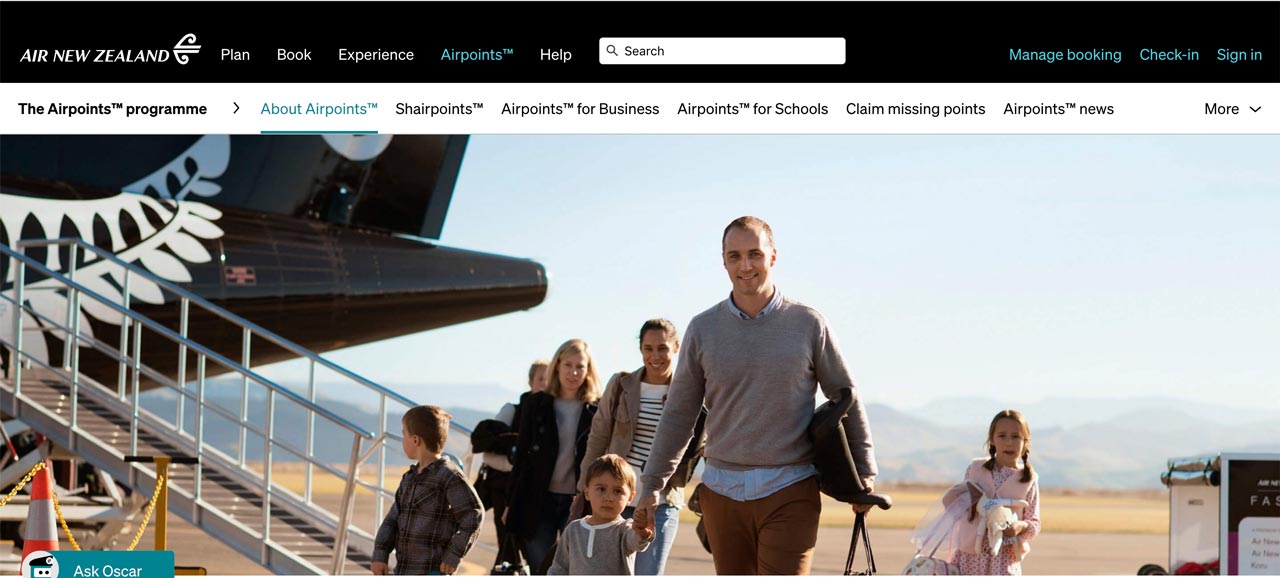
Task: Select the About Airpoints tab
Action: click(x=319, y=109)
